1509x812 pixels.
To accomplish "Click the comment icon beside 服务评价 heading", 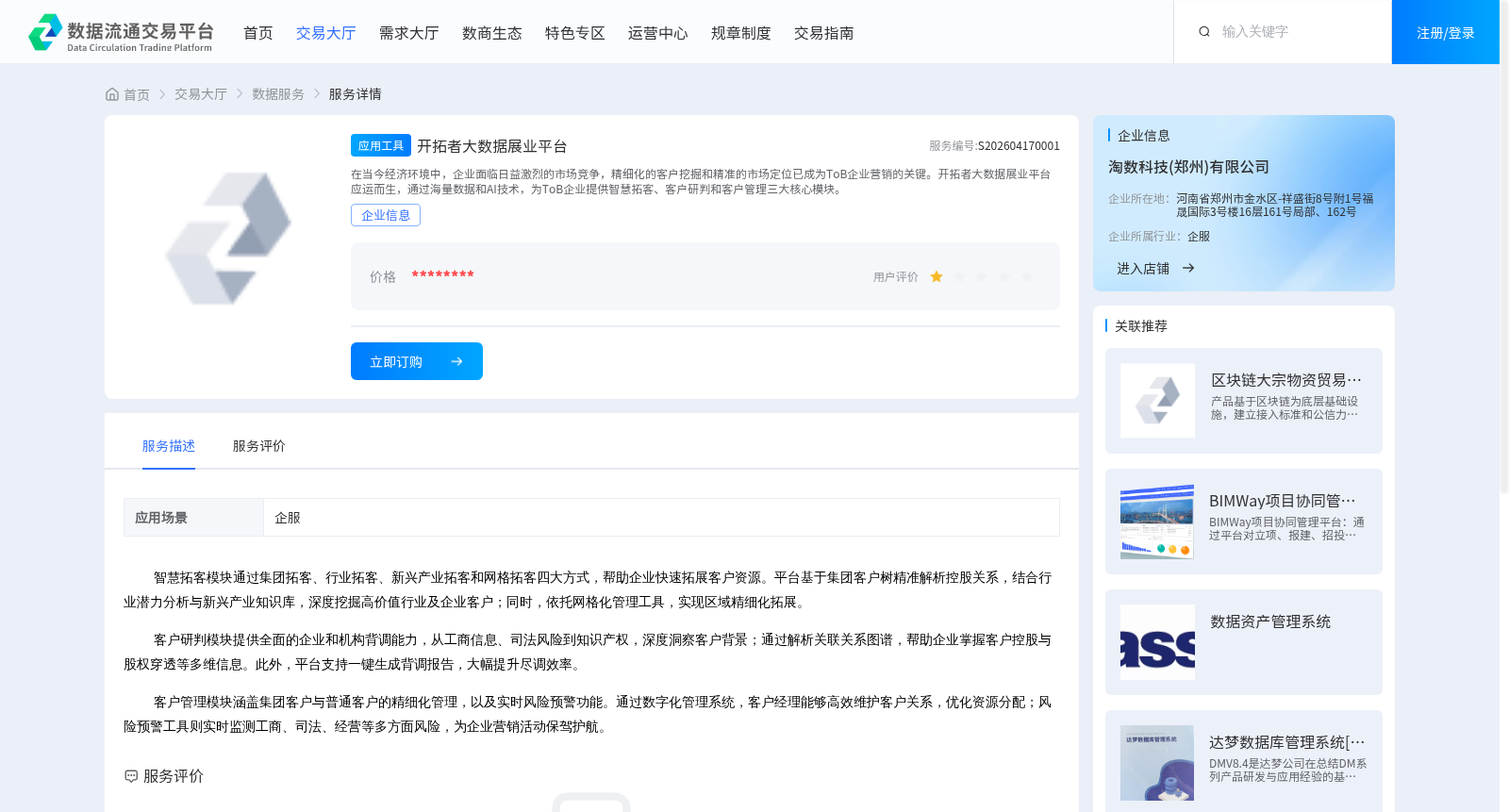I will click(x=131, y=776).
